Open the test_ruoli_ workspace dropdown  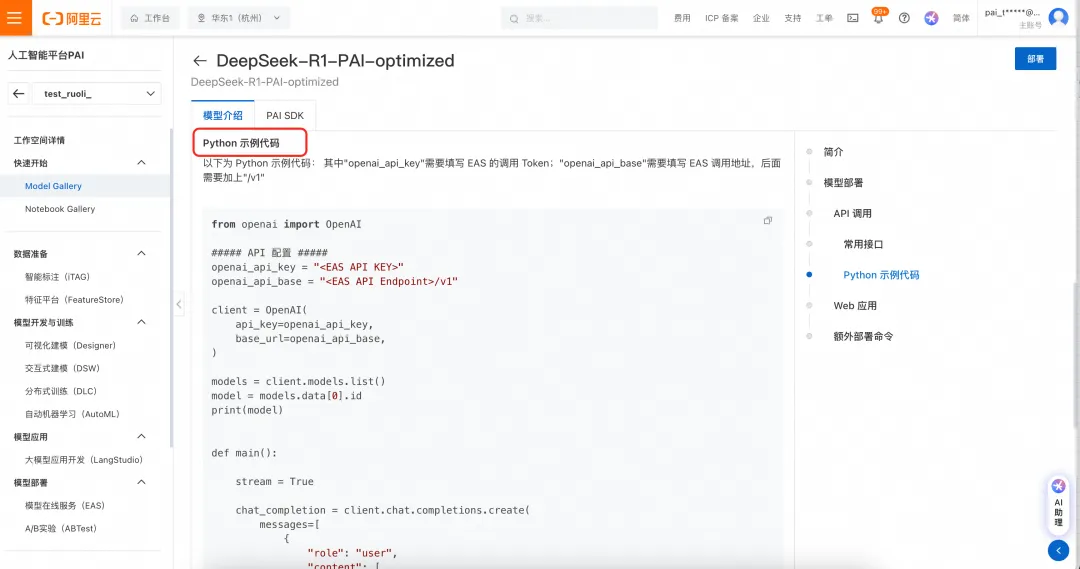tap(97, 94)
